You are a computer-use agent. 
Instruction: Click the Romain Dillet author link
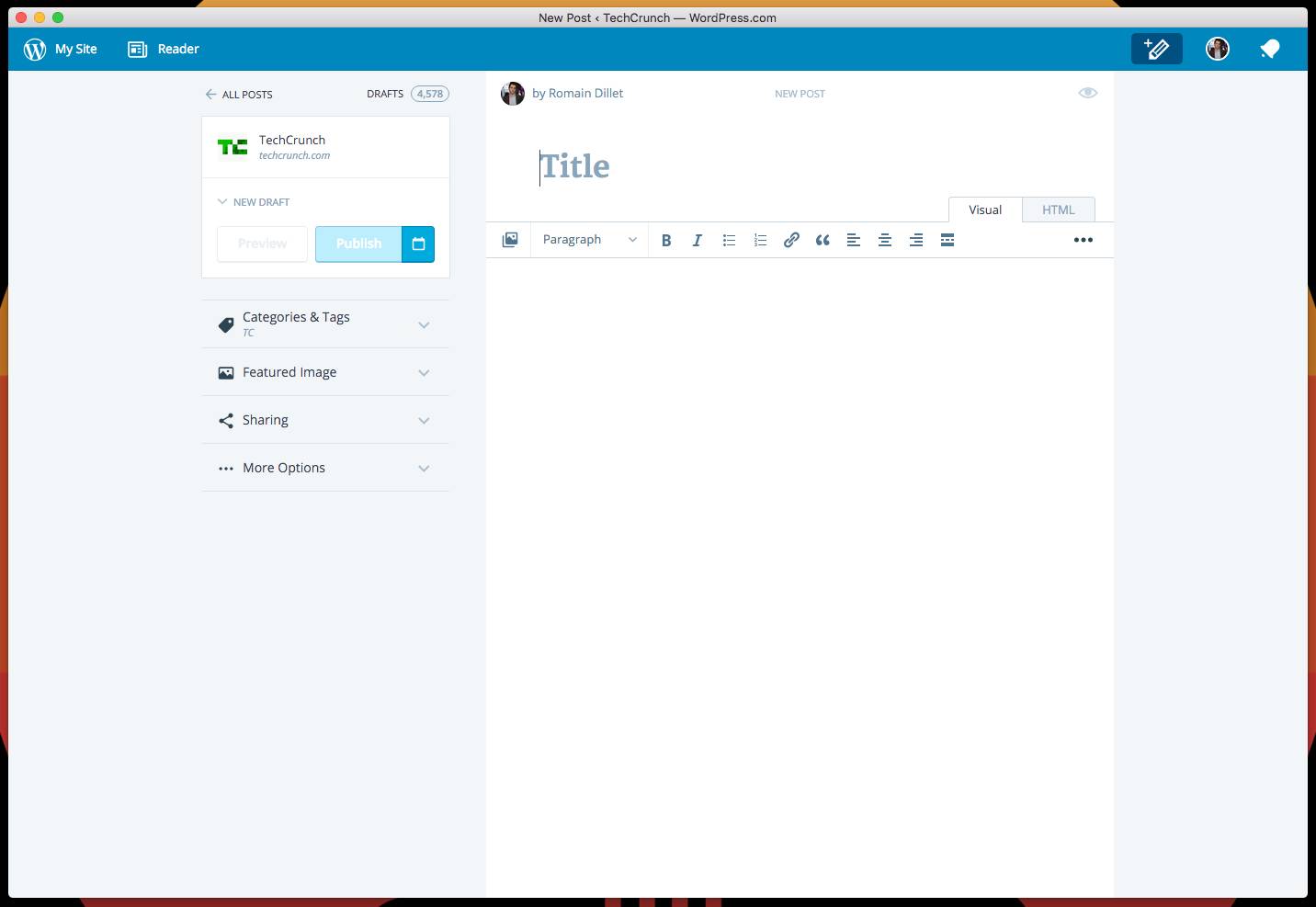pyautogui.click(x=585, y=93)
